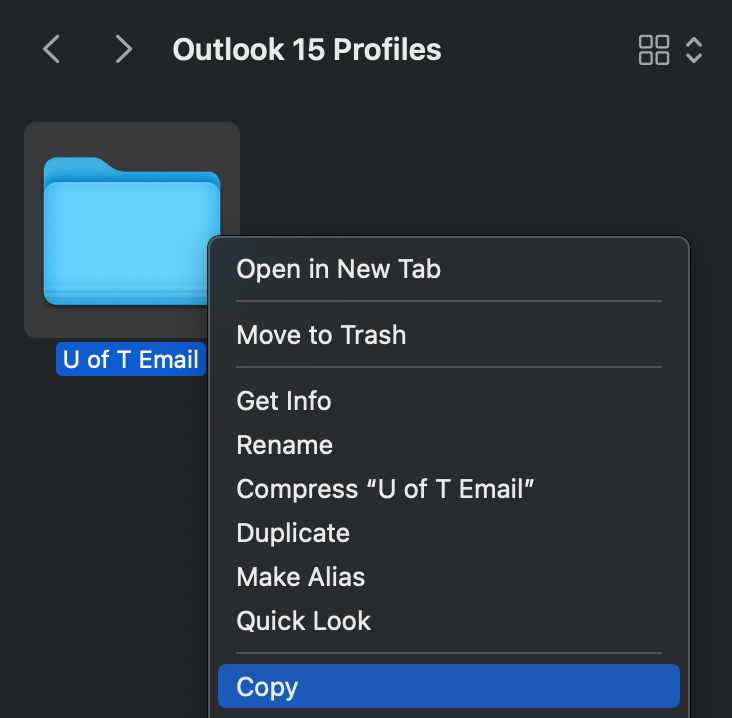The image size is (732, 718).
Task: Go forward with the right chevron
Action: (124, 49)
